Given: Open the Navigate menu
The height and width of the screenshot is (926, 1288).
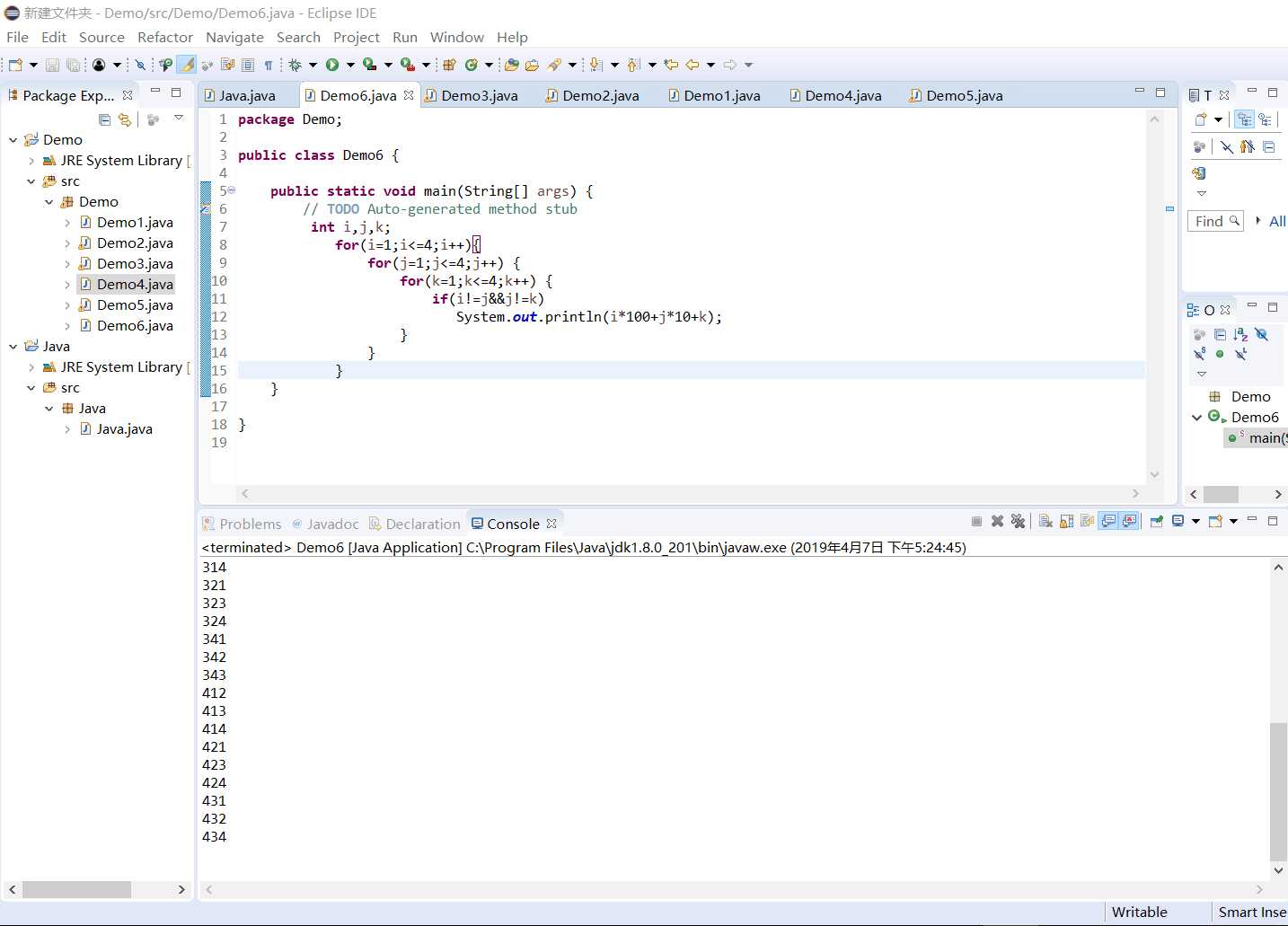Looking at the screenshot, I should [x=234, y=38].
